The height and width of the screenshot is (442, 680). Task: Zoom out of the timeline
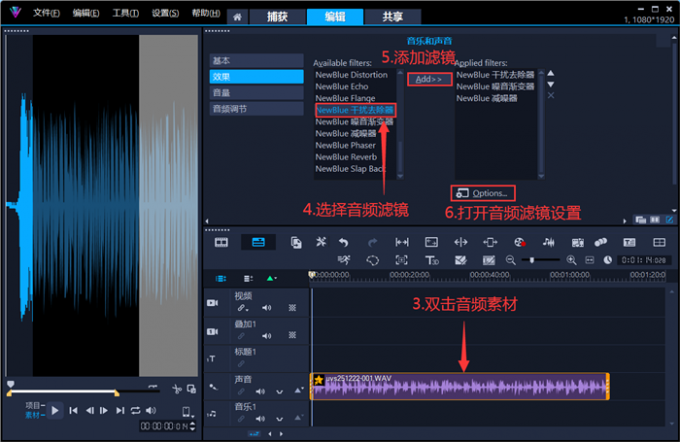point(510,260)
